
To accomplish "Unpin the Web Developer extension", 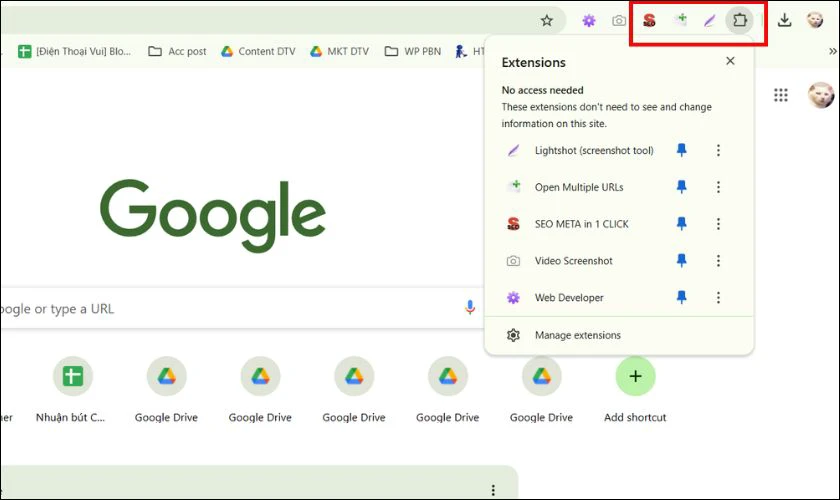I will tap(681, 297).
